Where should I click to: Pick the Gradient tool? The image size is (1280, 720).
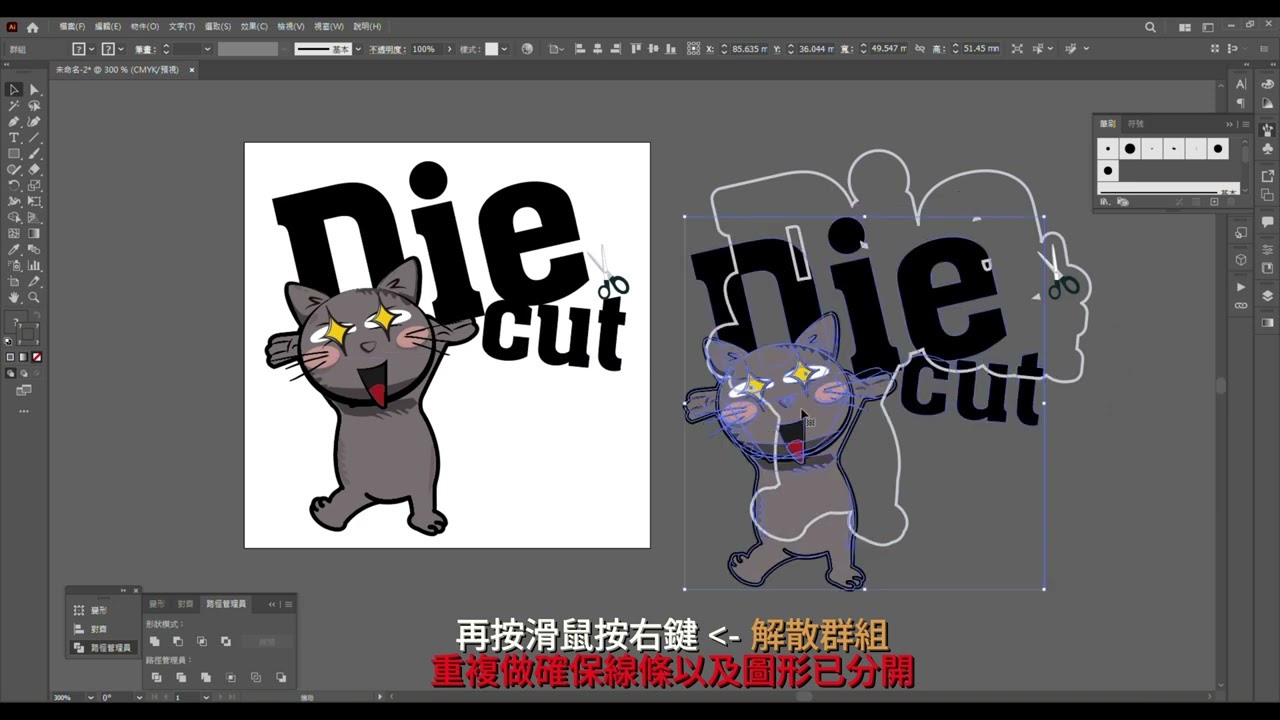pos(34,233)
